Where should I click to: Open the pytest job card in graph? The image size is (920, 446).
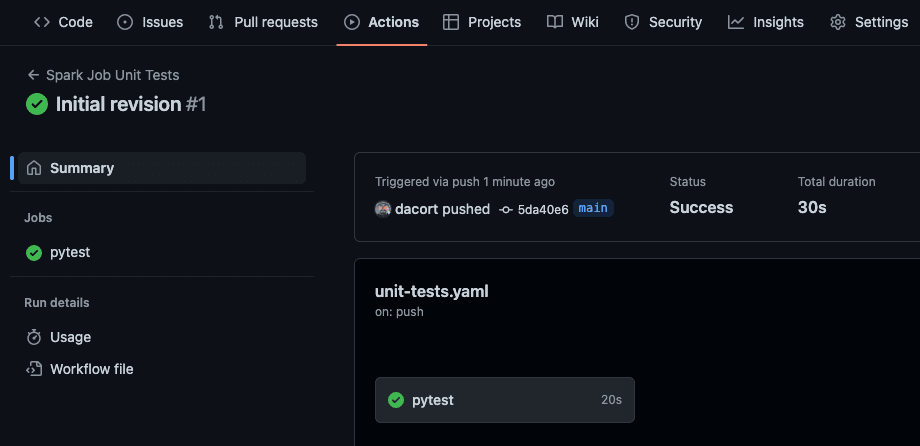click(x=505, y=400)
